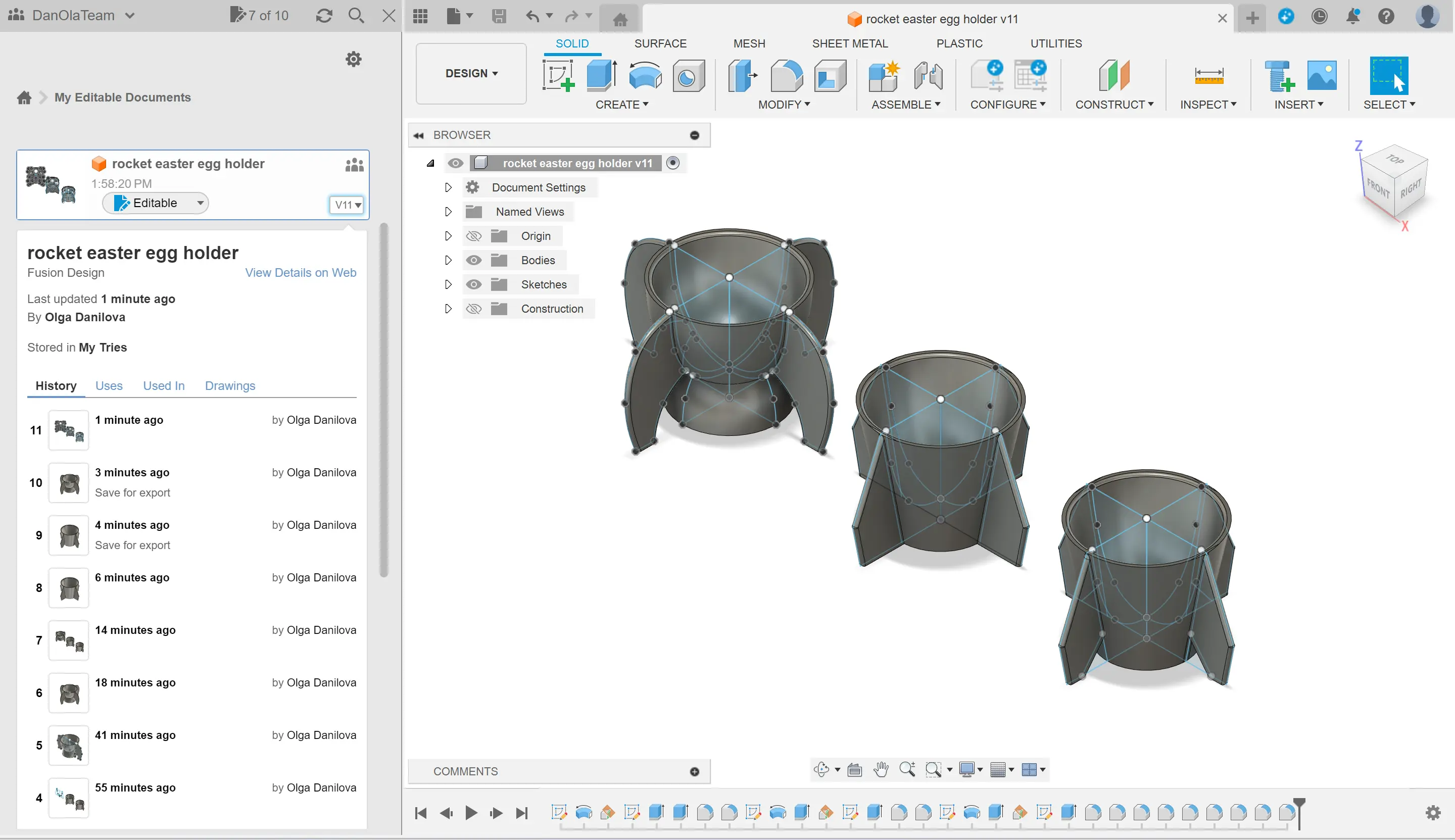The image size is (1455, 840).
Task: Switch to the SURFACE tab
Action: pyautogui.click(x=660, y=43)
